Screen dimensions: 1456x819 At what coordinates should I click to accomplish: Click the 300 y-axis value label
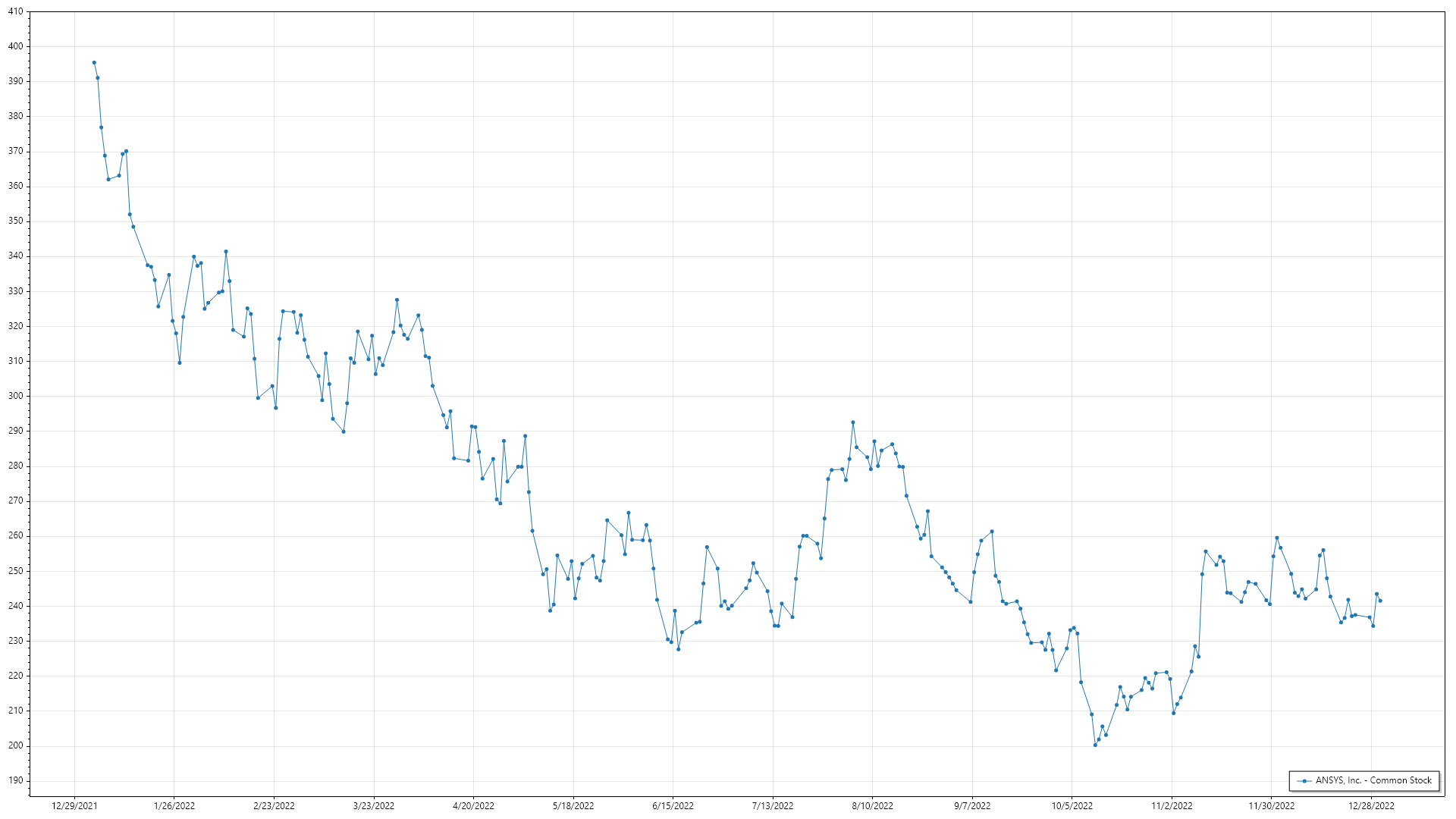pos(15,396)
